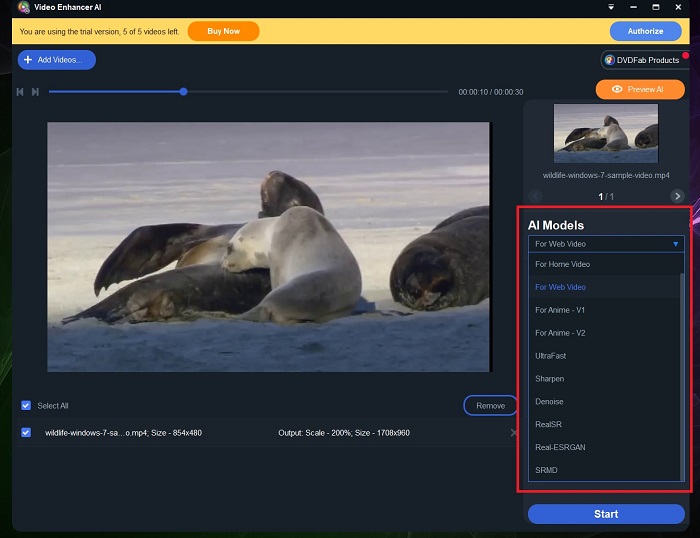Open DVDFab Products panel
Image resolution: width=700 pixels, height=538 pixels.
coord(645,60)
